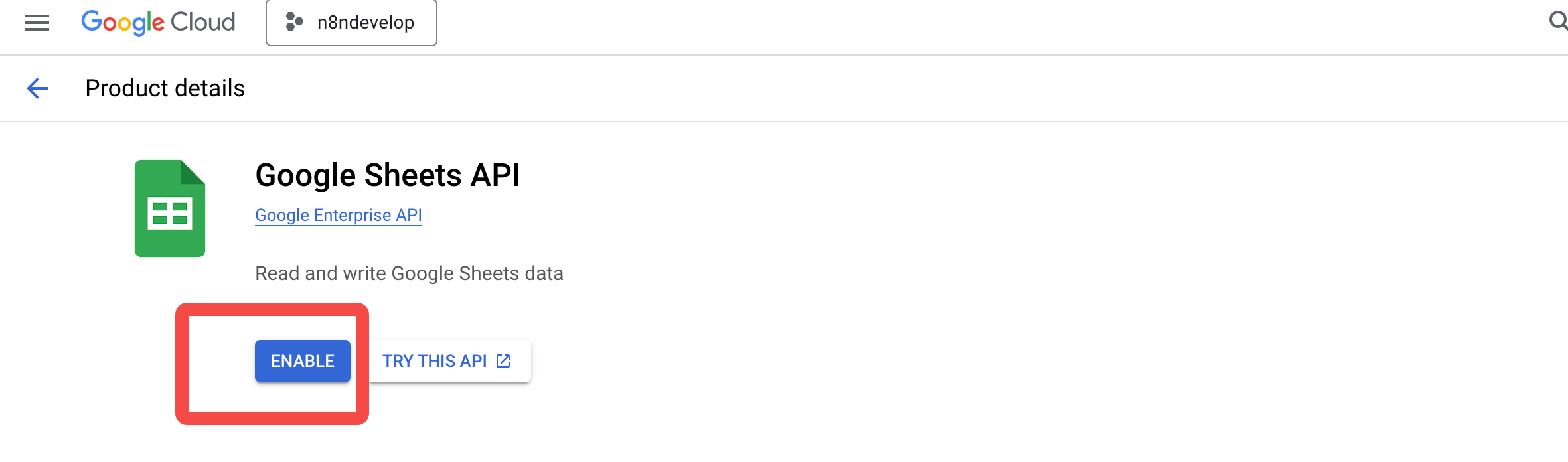Viewport: 1568px width, 462px height.
Task: Enable the Google Sheets API
Action: click(x=303, y=361)
